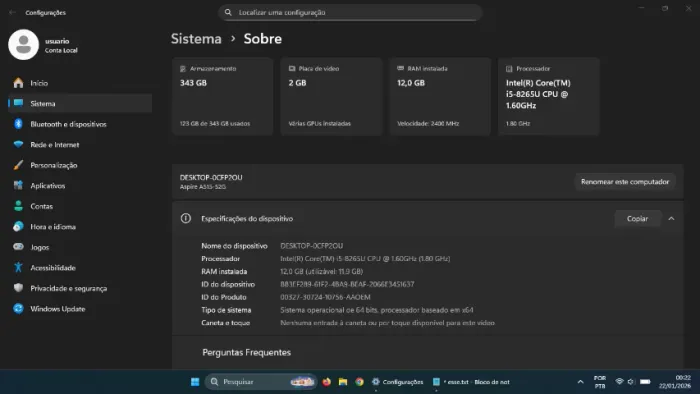Click the Localizar uma configuração search field
700x394 pixels.
click(350, 12)
